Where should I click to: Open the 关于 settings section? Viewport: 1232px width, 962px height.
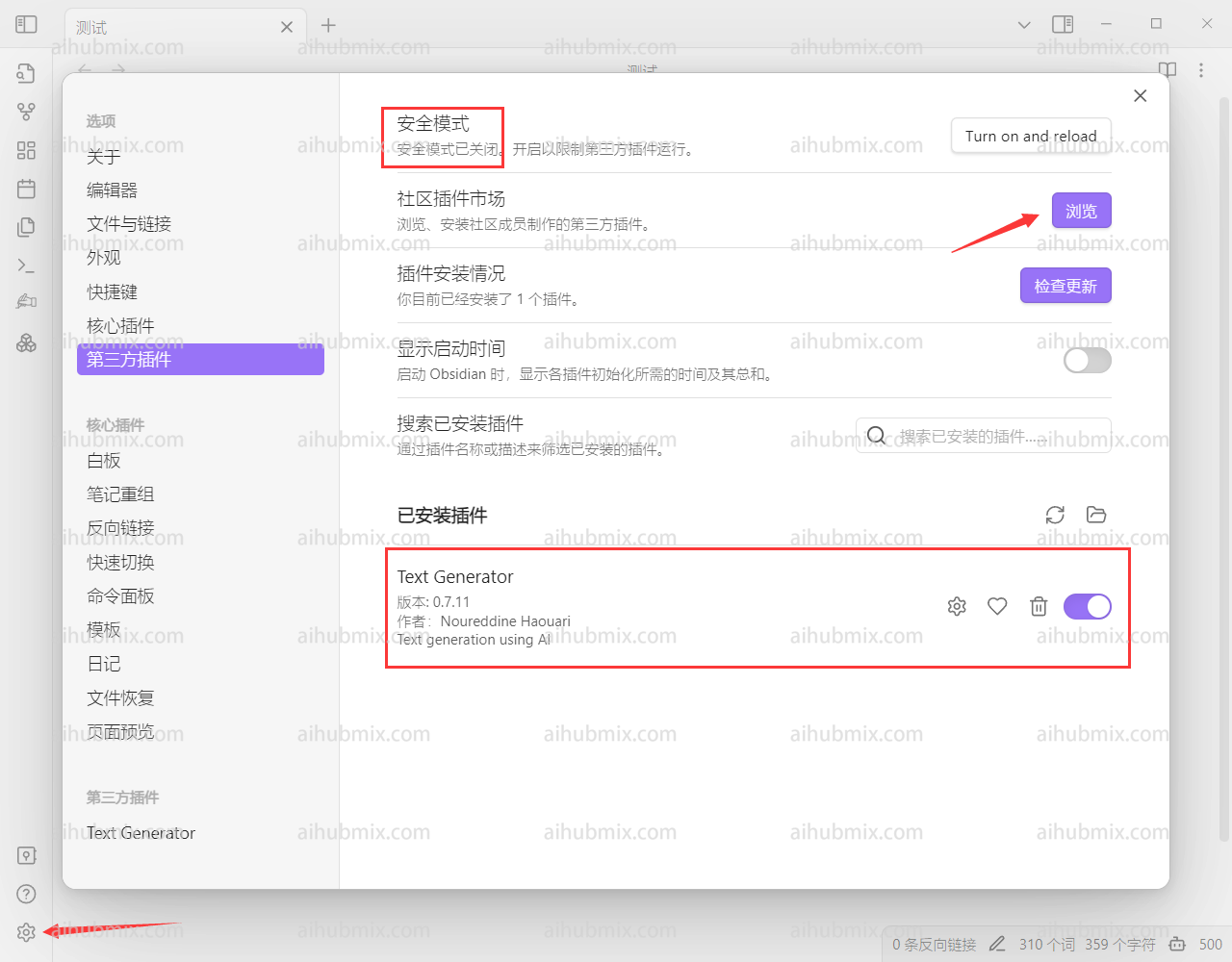pos(200,156)
